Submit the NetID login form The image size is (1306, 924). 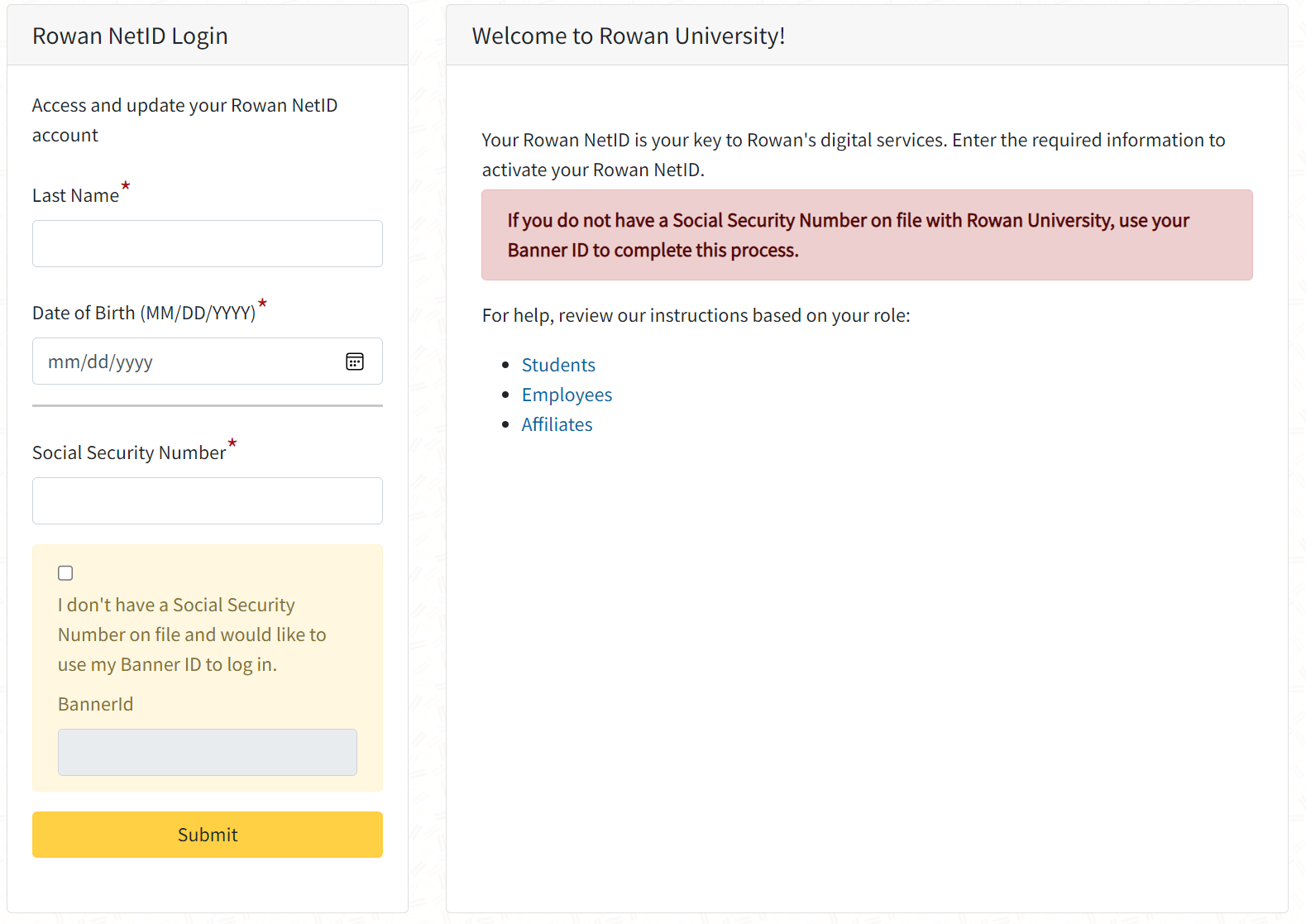[x=208, y=835]
